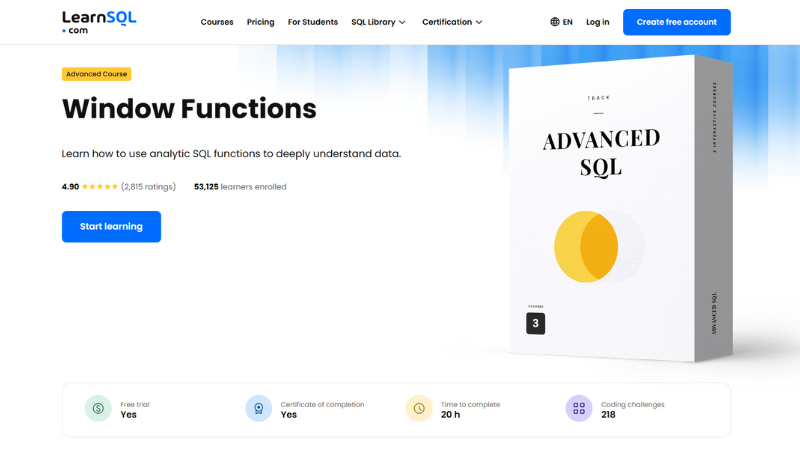Click the Window Functions heading
The image size is (800, 450).
click(189, 109)
